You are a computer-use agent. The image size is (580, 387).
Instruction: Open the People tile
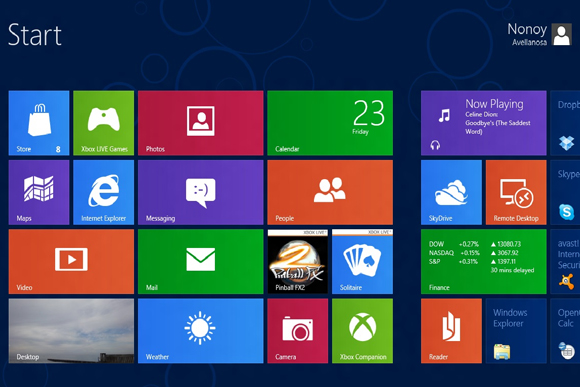[x=330, y=192]
